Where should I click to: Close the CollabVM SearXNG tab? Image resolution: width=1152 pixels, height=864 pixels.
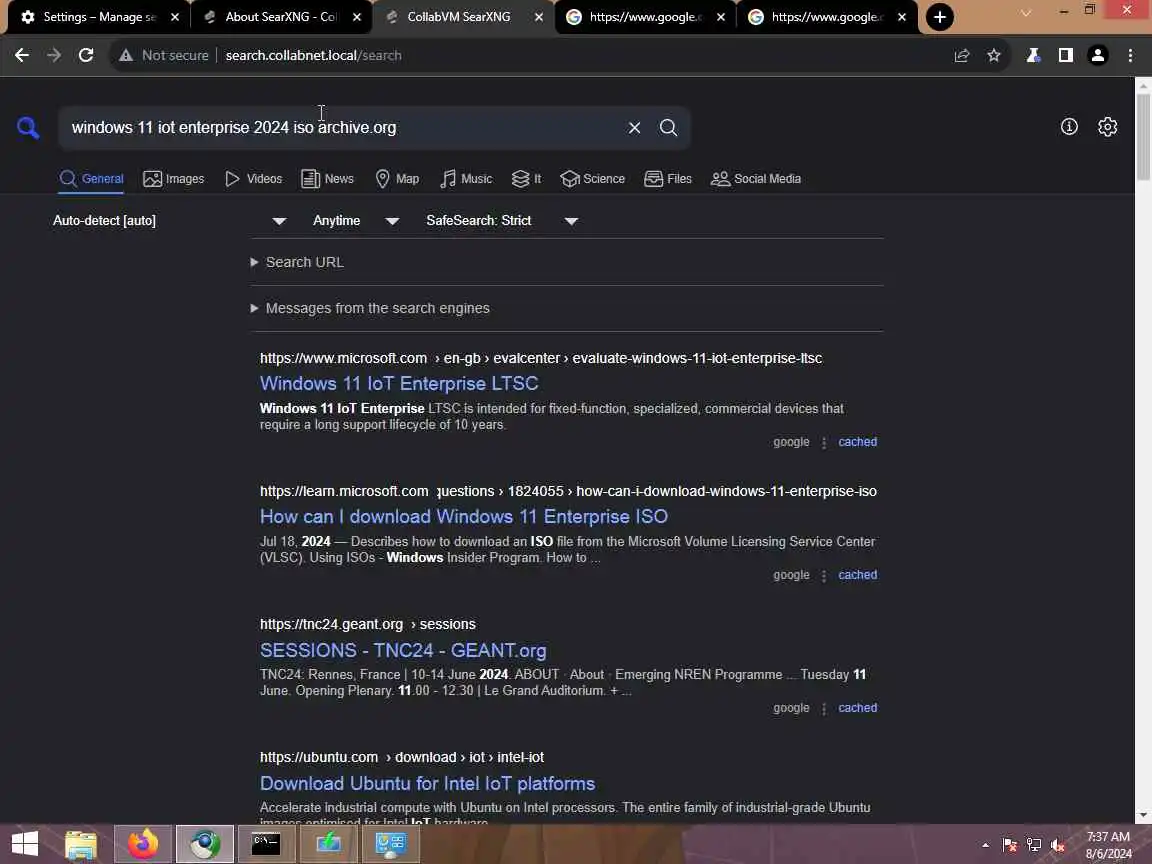[x=539, y=17]
